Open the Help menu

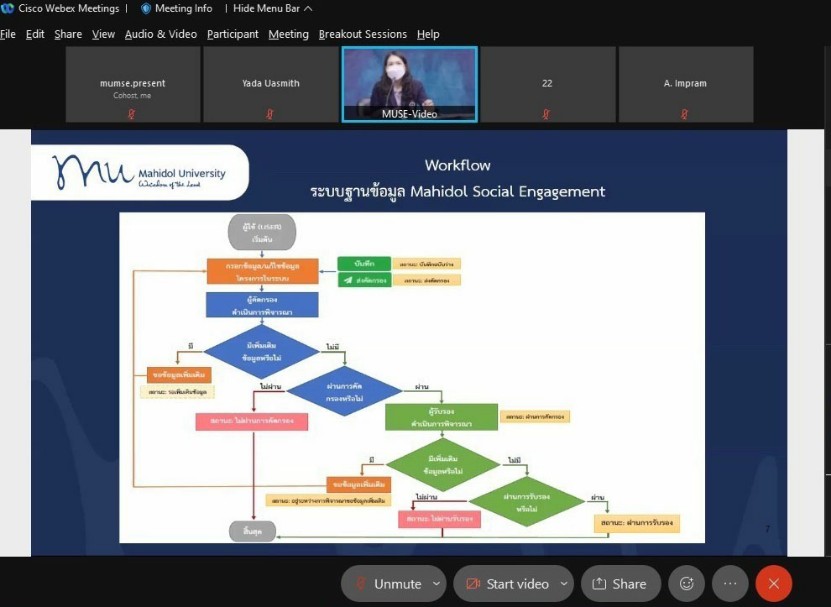[x=428, y=34]
